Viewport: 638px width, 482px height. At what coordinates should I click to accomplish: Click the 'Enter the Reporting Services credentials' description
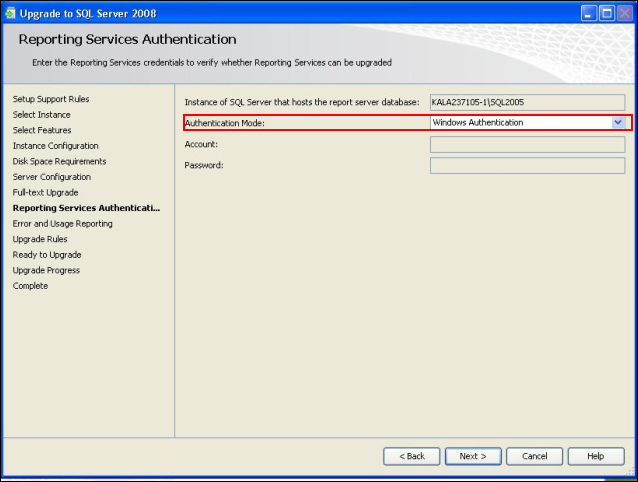click(212, 63)
